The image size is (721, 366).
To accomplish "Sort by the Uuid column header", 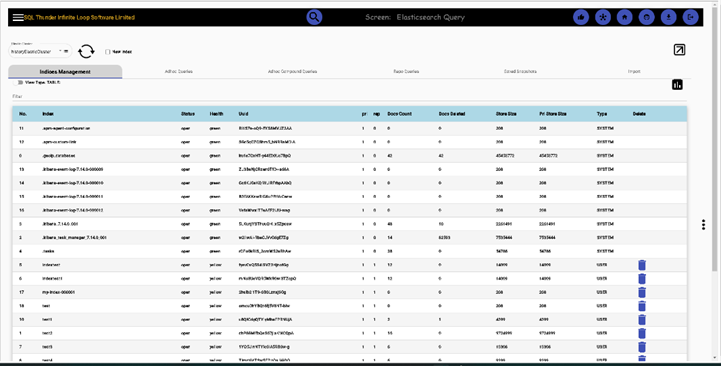I will pos(243,114).
